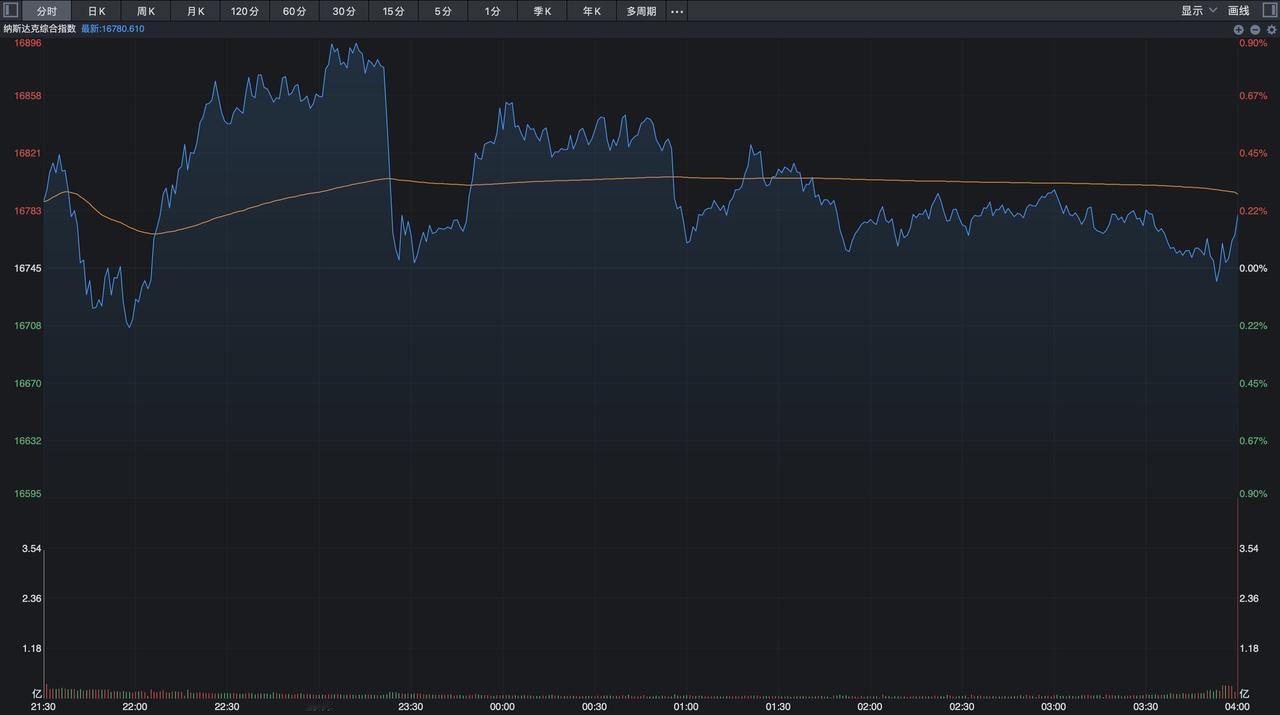Select the 15分 period tab

(393, 11)
